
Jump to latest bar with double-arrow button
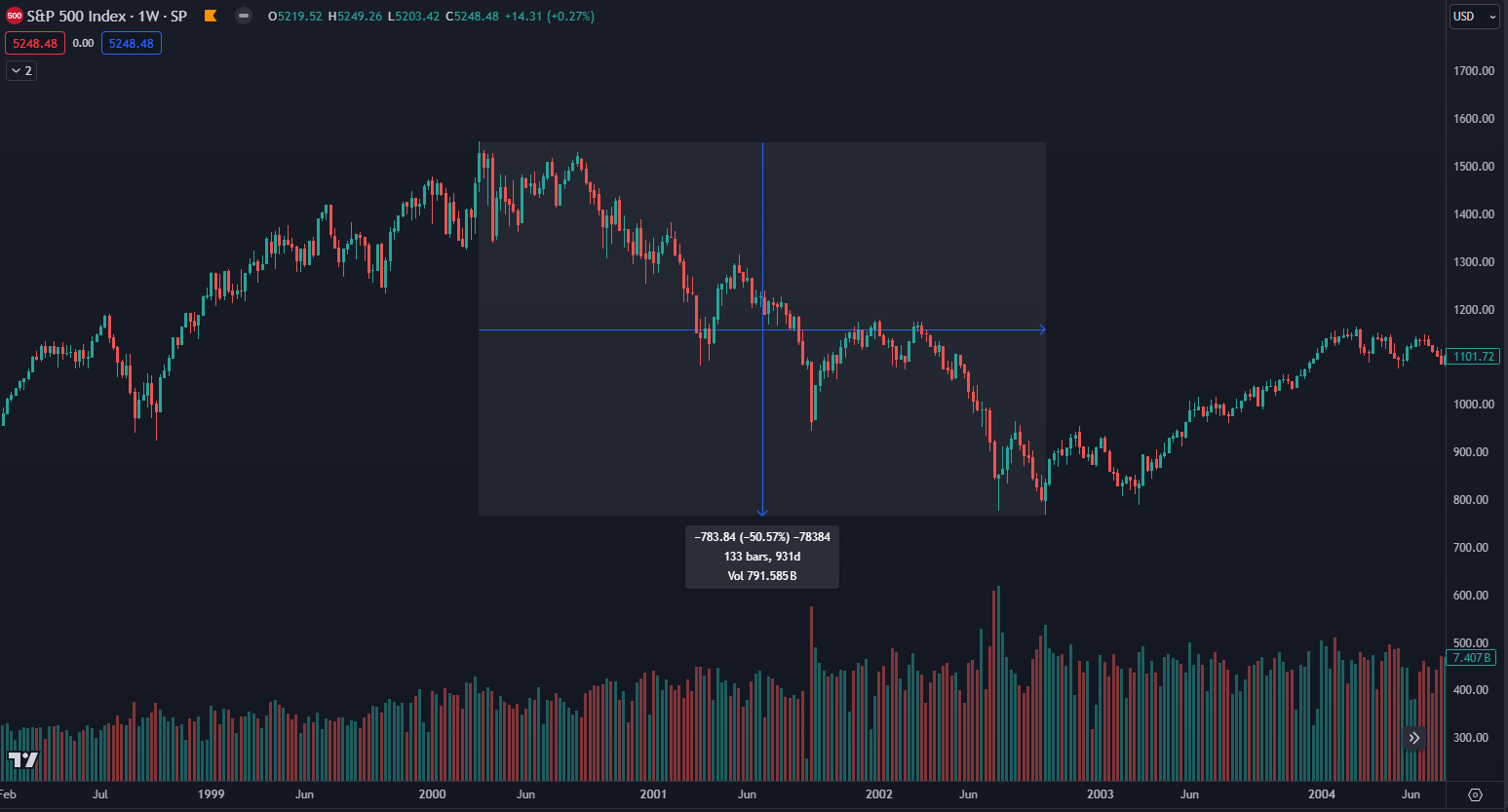pyautogui.click(x=1413, y=738)
